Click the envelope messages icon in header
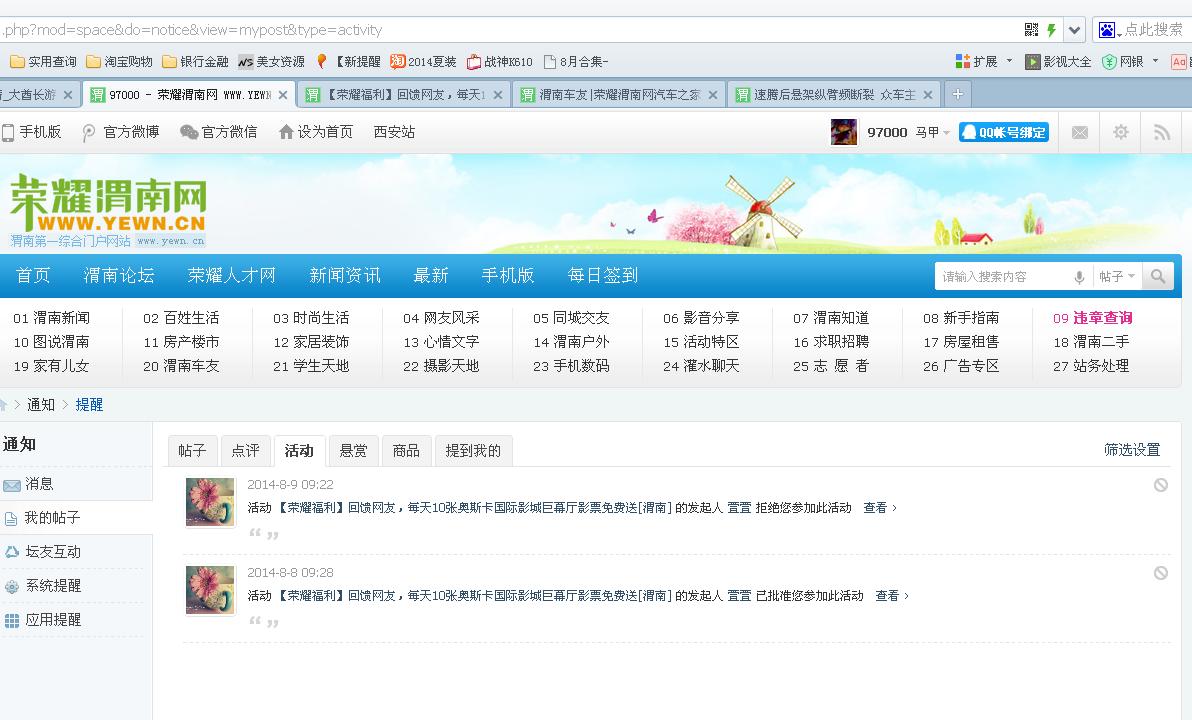 1079,132
